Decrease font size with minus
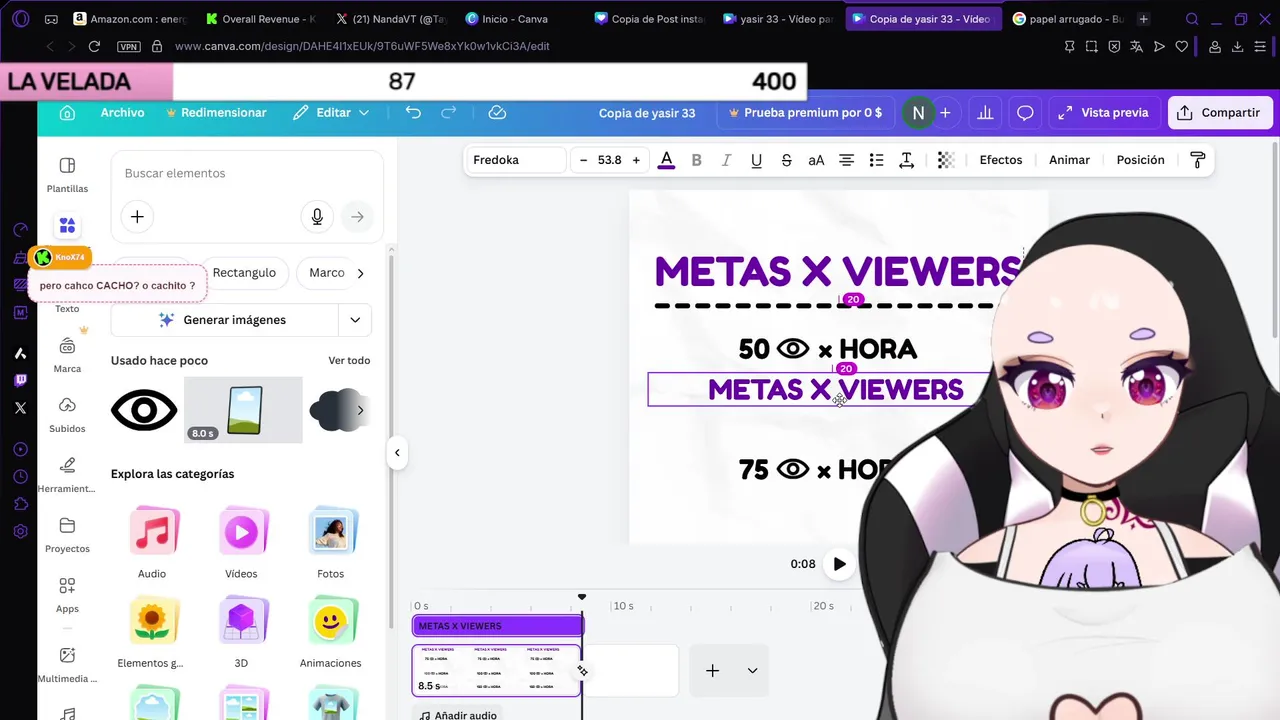This screenshot has width=1280, height=720. point(583,160)
